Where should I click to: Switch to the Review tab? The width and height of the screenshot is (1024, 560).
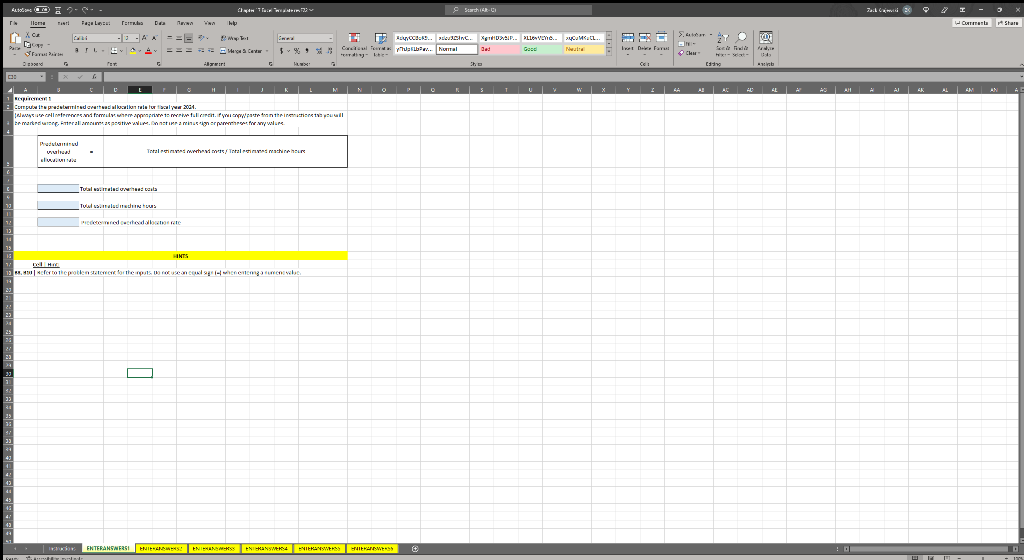click(185, 23)
